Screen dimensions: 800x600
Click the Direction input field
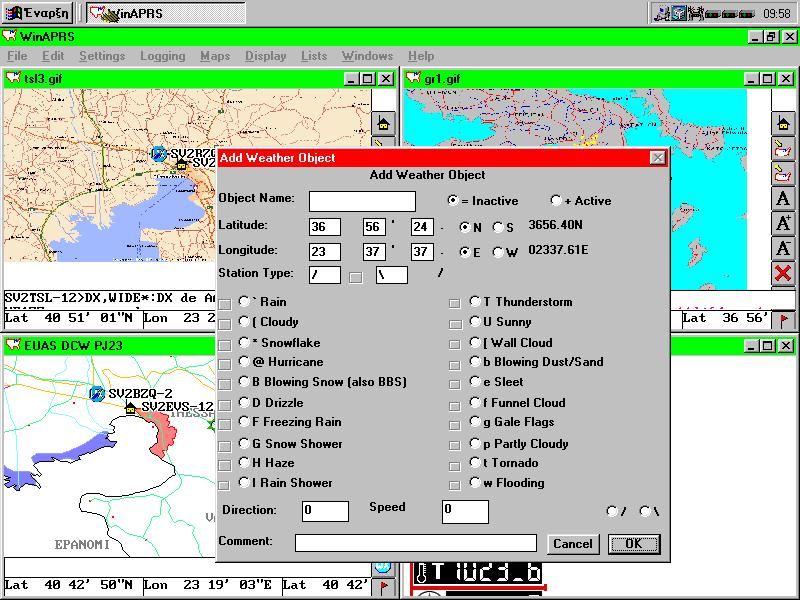tap(326, 511)
